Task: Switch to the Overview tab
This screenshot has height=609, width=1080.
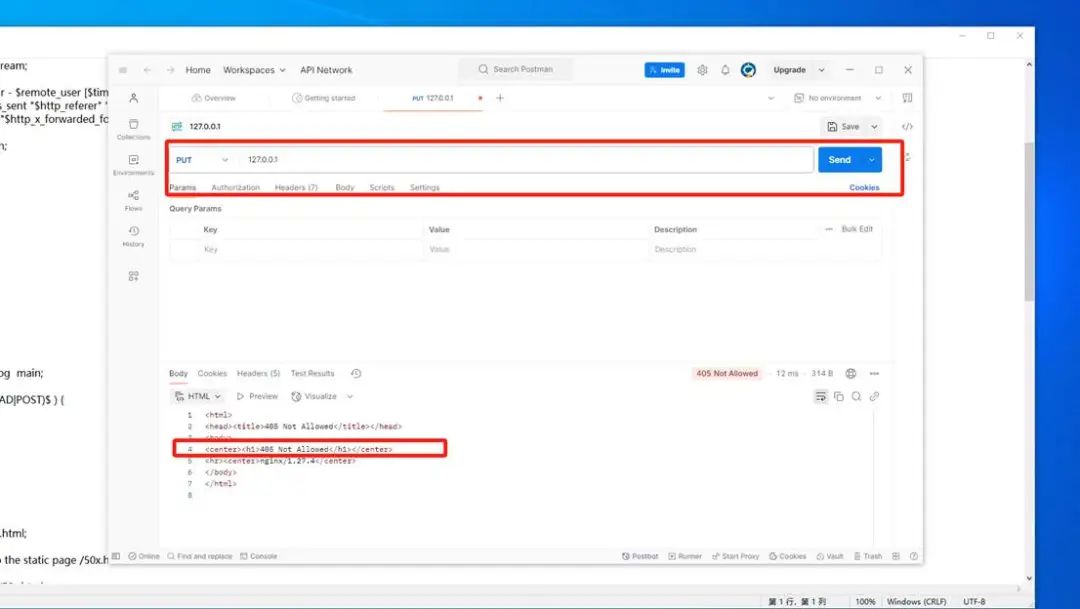Action: (x=214, y=98)
